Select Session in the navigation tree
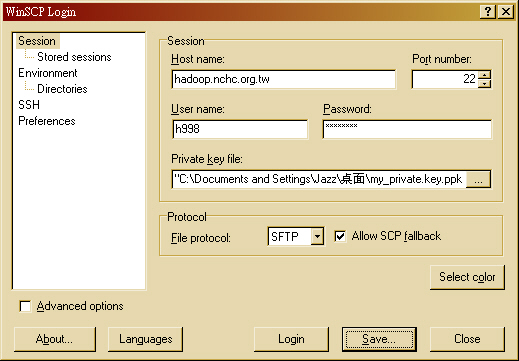Image resolution: width=519 pixels, height=361 pixels. (37, 41)
